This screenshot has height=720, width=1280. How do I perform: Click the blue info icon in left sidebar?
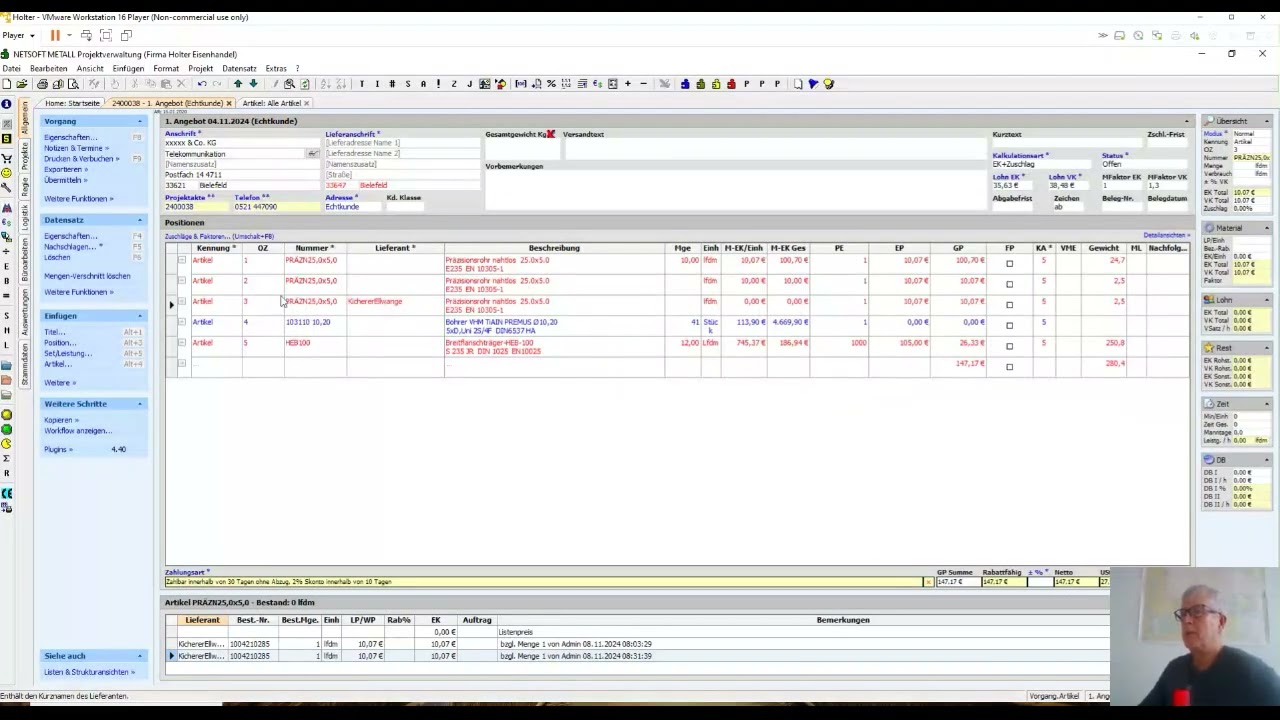click(7, 104)
